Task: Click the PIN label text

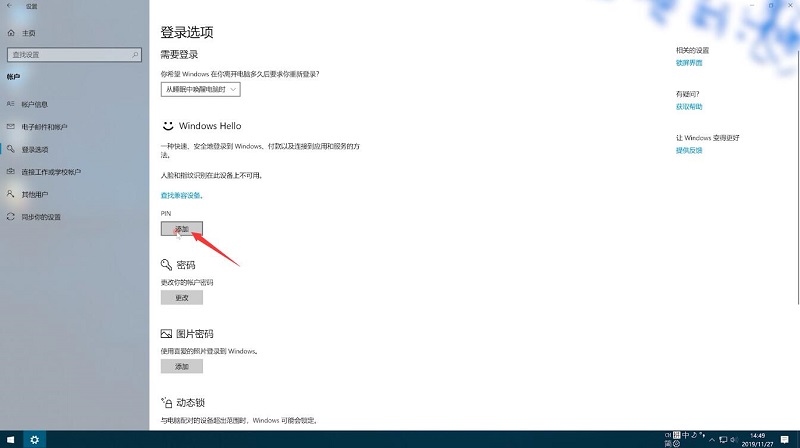Action: (x=166, y=213)
